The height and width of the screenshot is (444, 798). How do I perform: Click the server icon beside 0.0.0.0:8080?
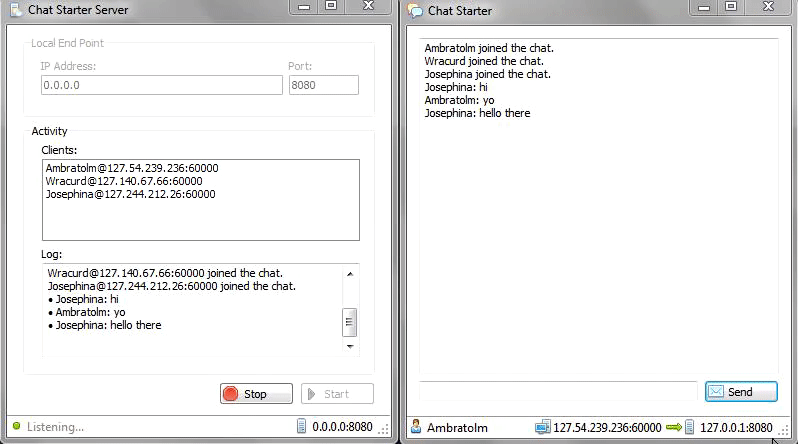[301, 426]
